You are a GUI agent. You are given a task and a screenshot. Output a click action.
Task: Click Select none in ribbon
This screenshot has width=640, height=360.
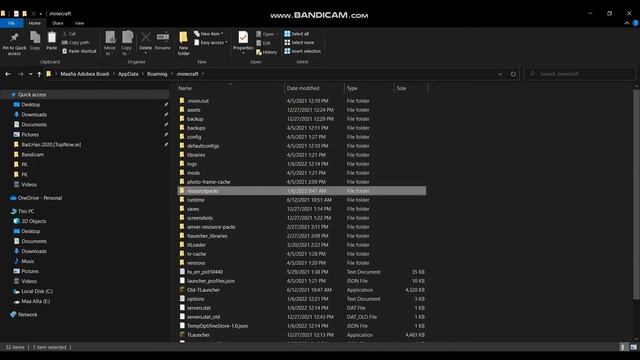point(299,42)
